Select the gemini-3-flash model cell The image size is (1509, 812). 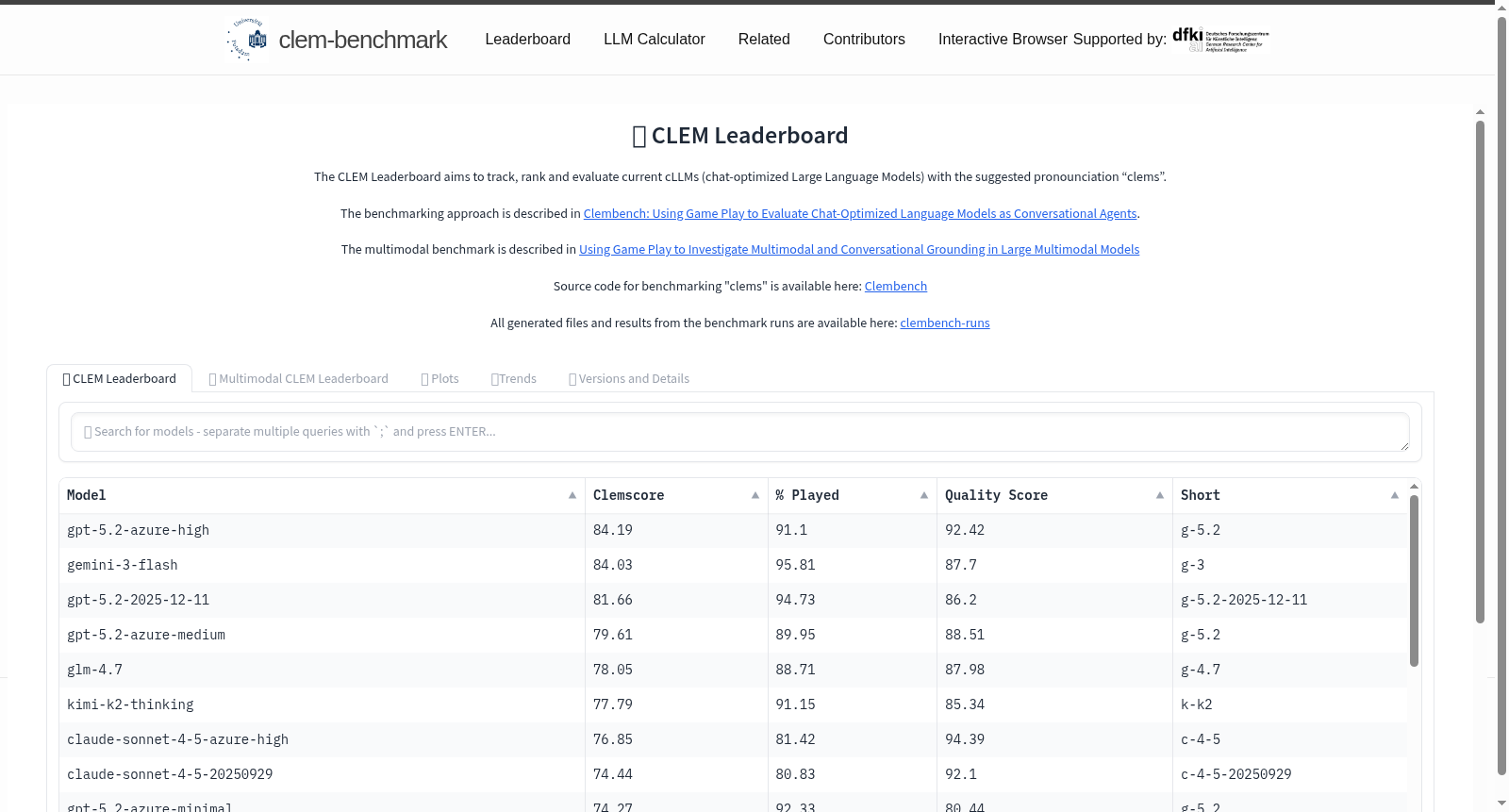[322, 565]
